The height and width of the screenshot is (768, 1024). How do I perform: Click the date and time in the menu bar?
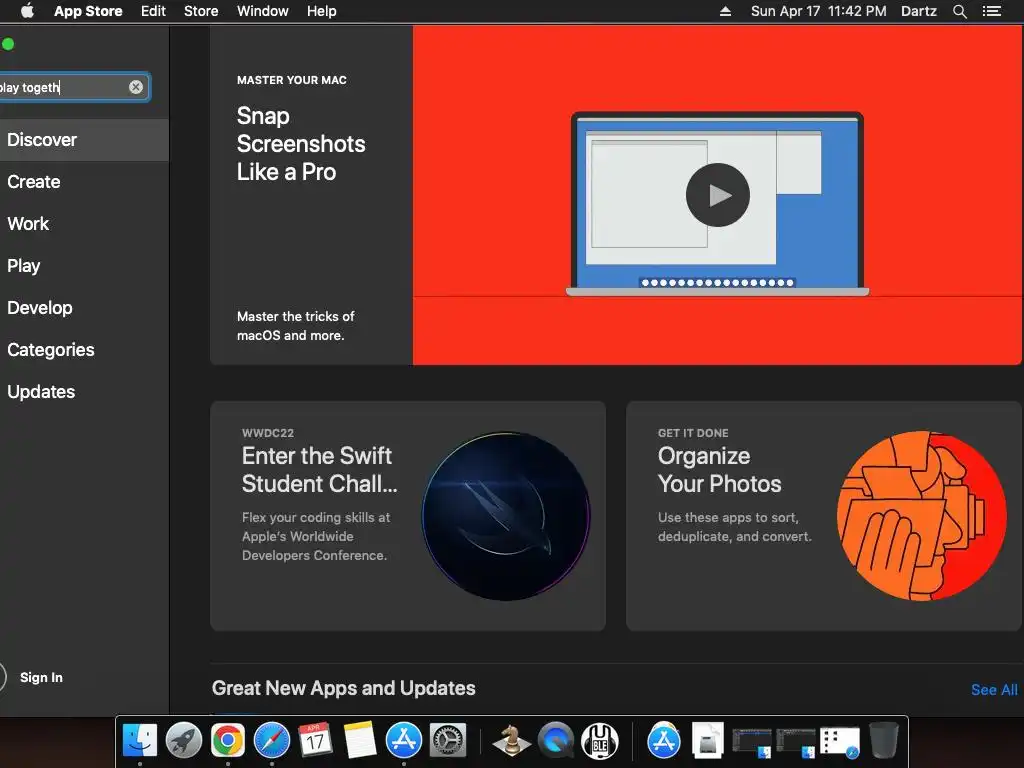[x=819, y=11]
